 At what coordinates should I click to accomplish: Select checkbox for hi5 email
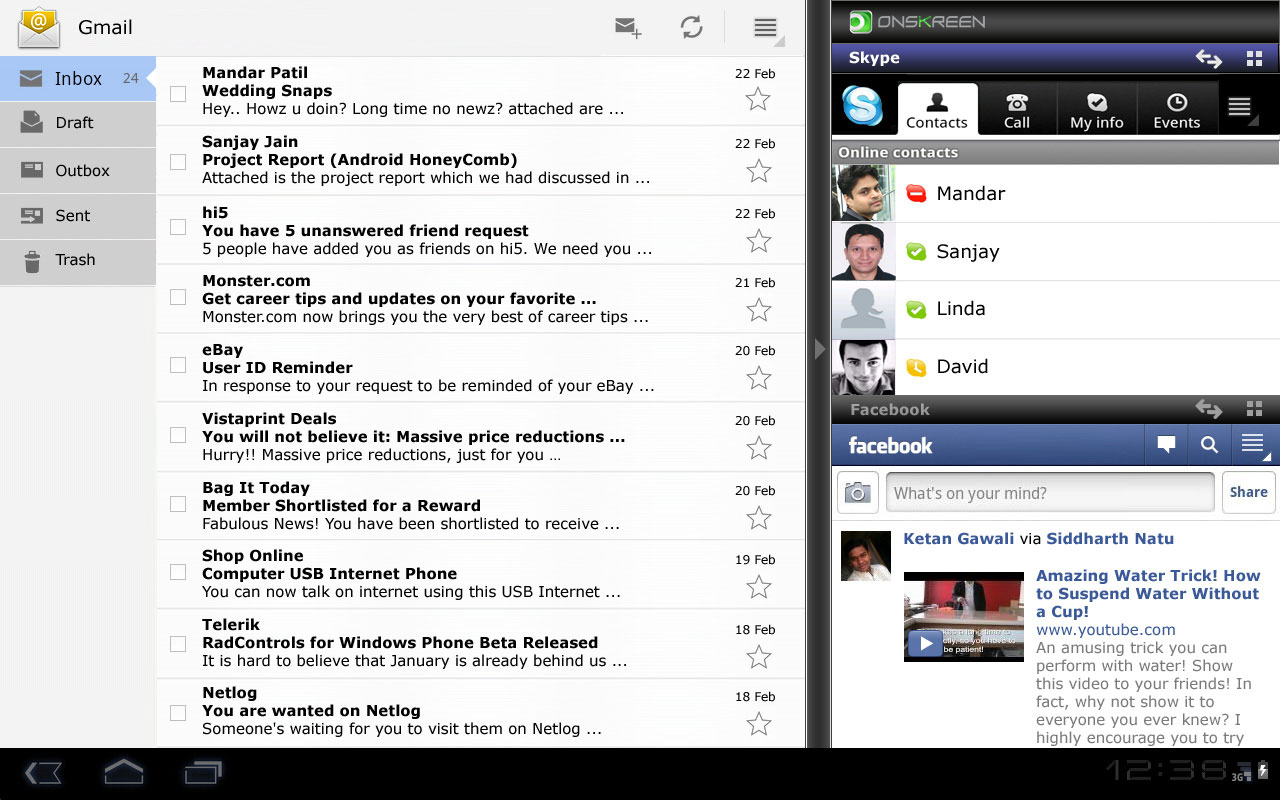178,228
